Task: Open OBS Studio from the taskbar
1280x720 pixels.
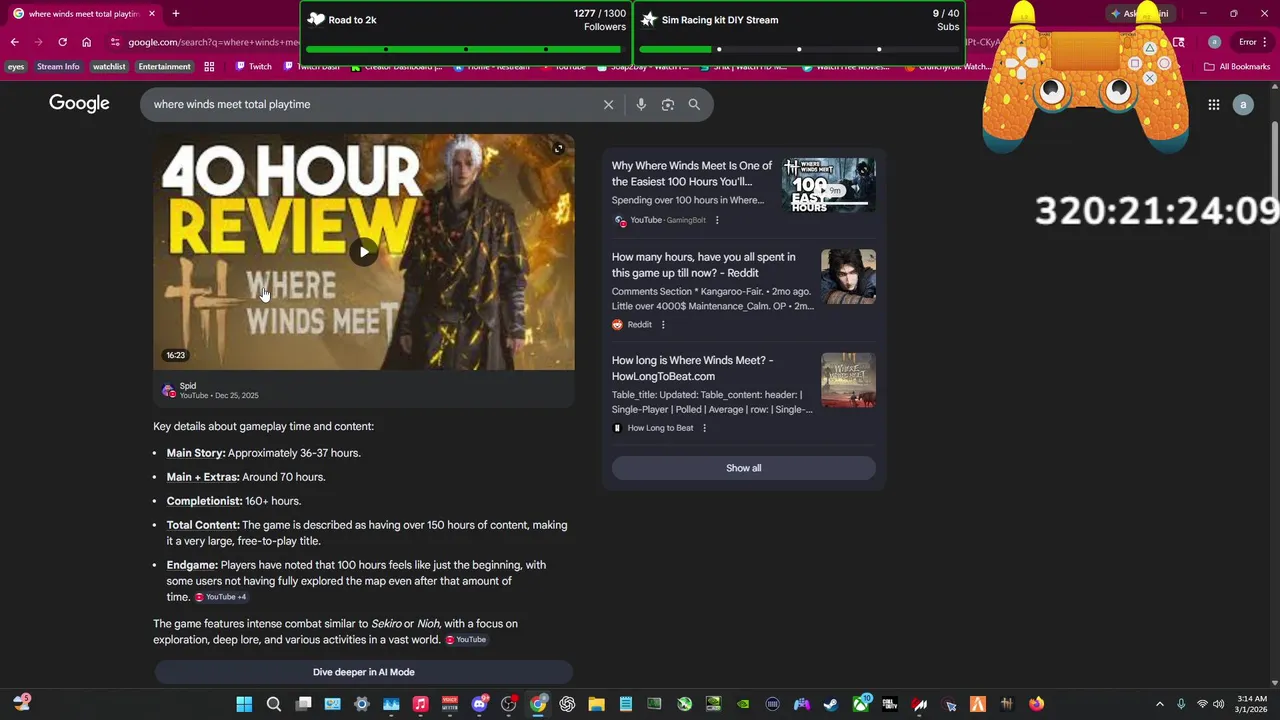Action: [x=509, y=704]
